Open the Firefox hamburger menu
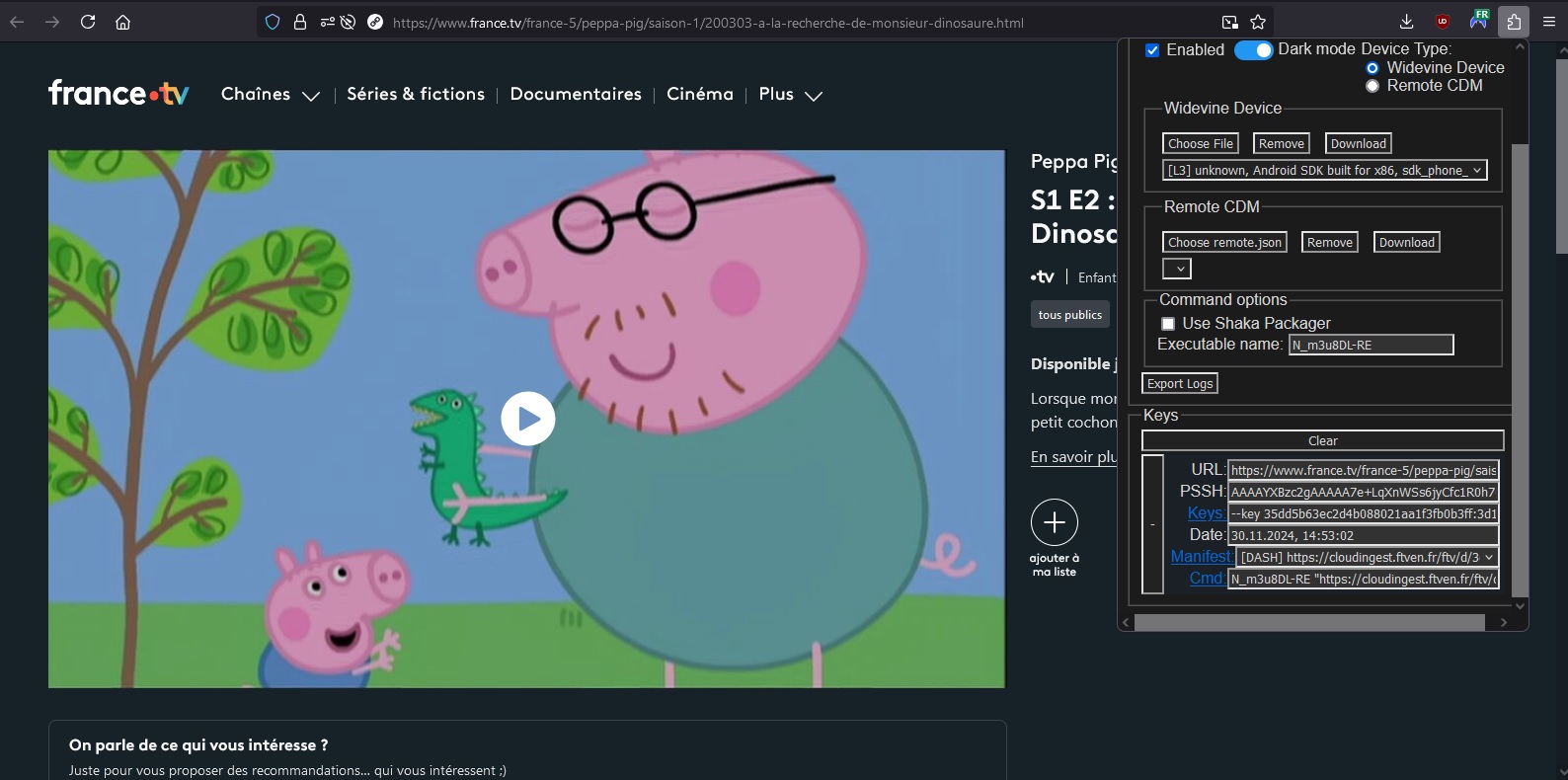The height and width of the screenshot is (780, 1568). 1548,22
